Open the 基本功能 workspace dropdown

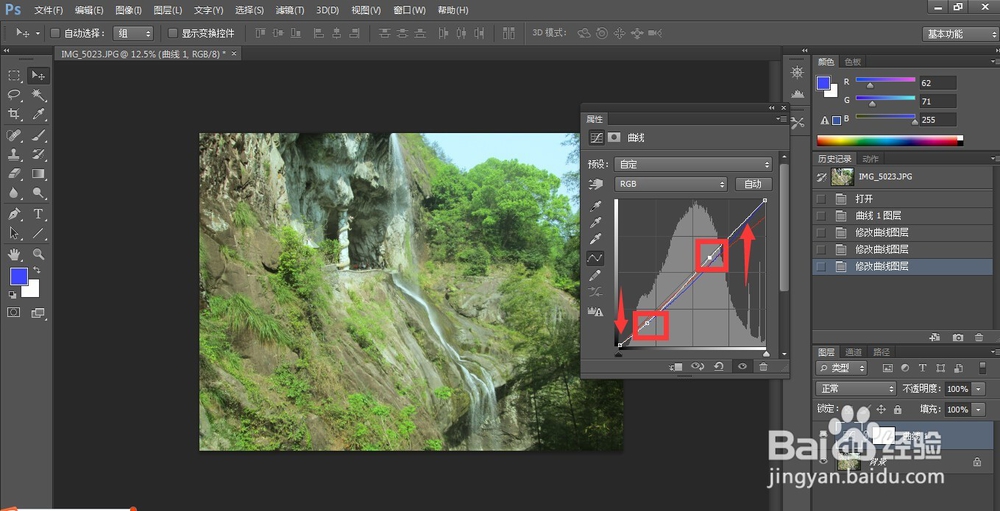(x=959, y=34)
